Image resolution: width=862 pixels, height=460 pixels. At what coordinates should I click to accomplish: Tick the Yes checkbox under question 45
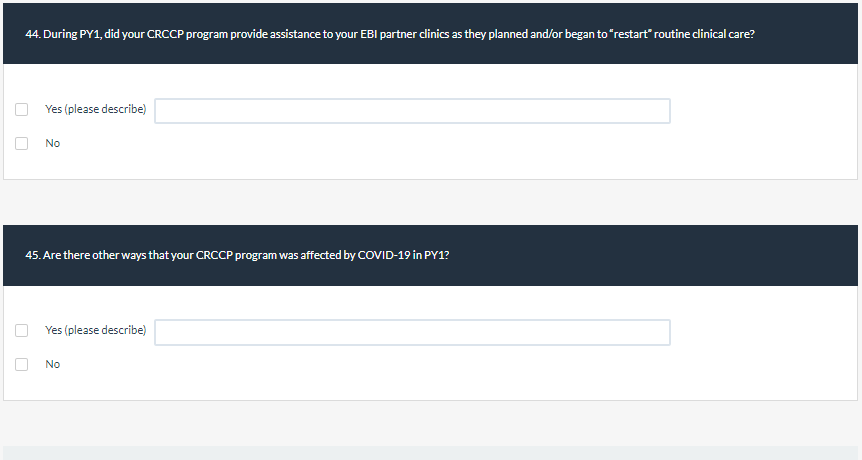(22, 330)
